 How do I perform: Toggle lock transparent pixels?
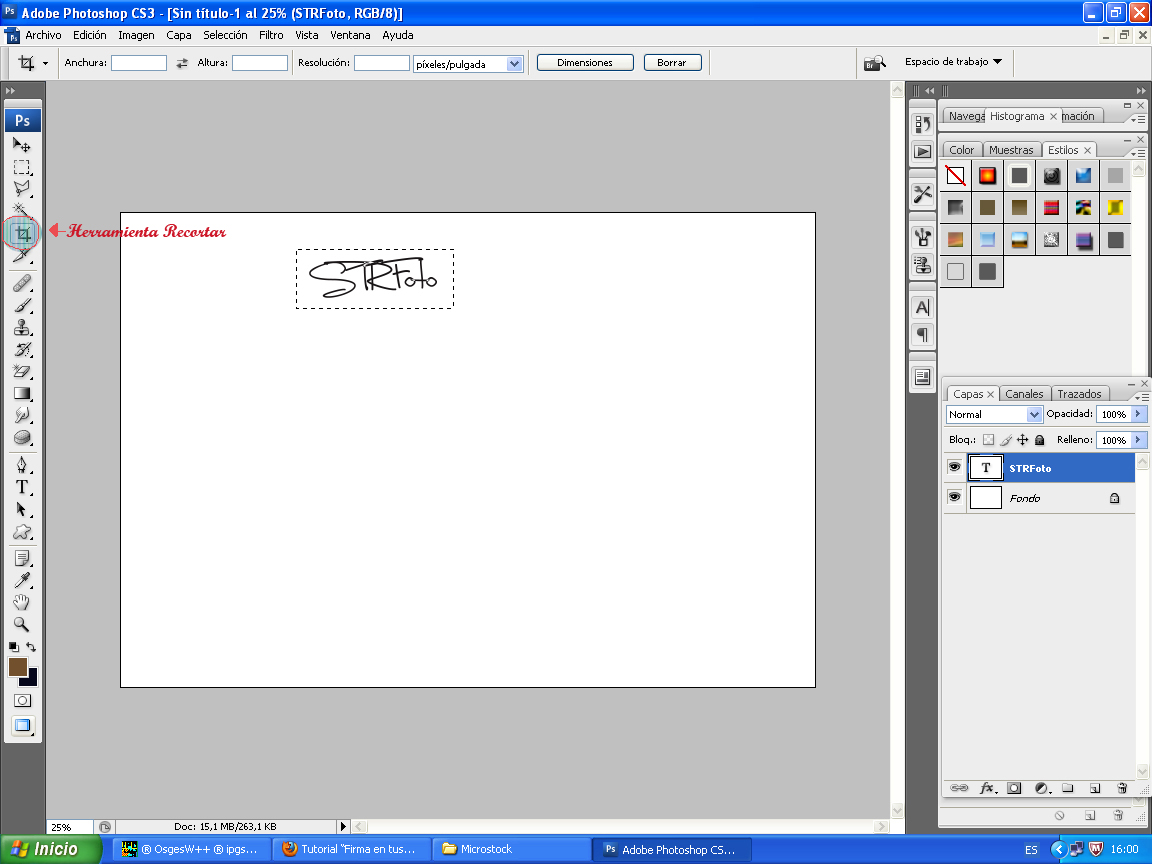[x=988, y=440]
